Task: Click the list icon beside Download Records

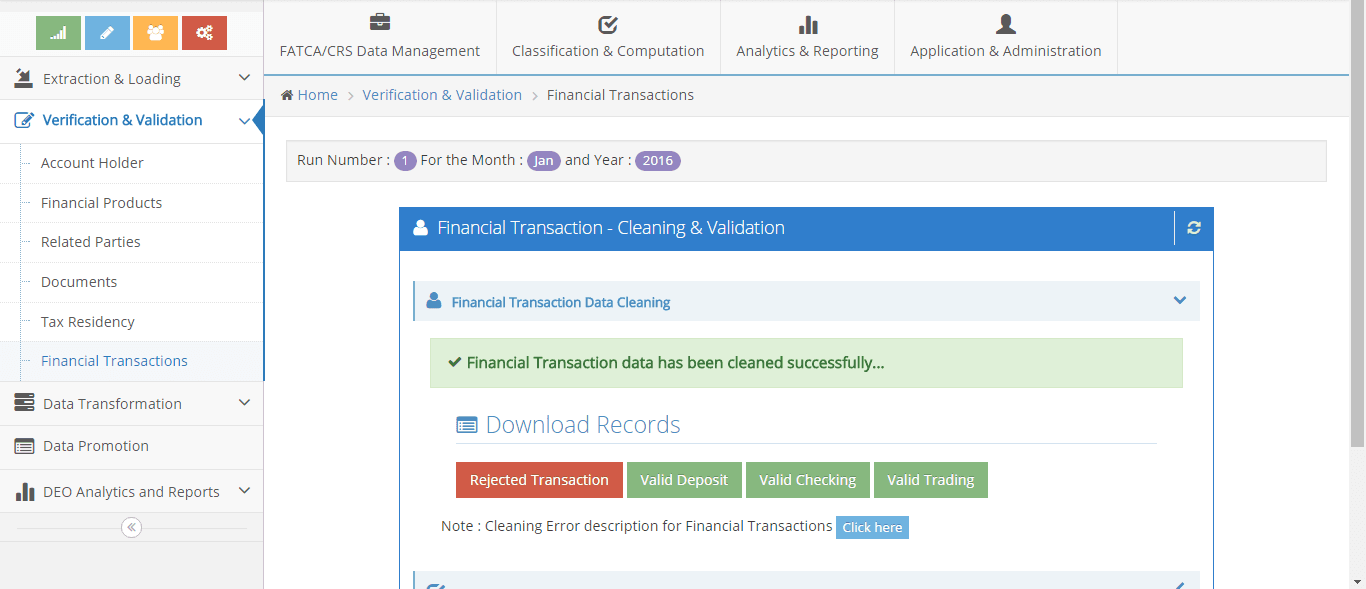Action: pyautogui.click(x=467, y=425)
